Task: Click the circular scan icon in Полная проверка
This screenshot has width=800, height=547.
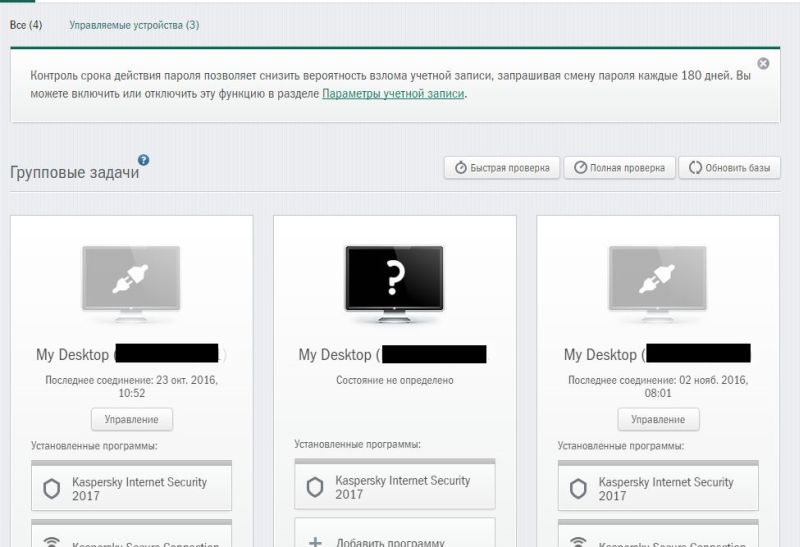Action: point(580,167)
